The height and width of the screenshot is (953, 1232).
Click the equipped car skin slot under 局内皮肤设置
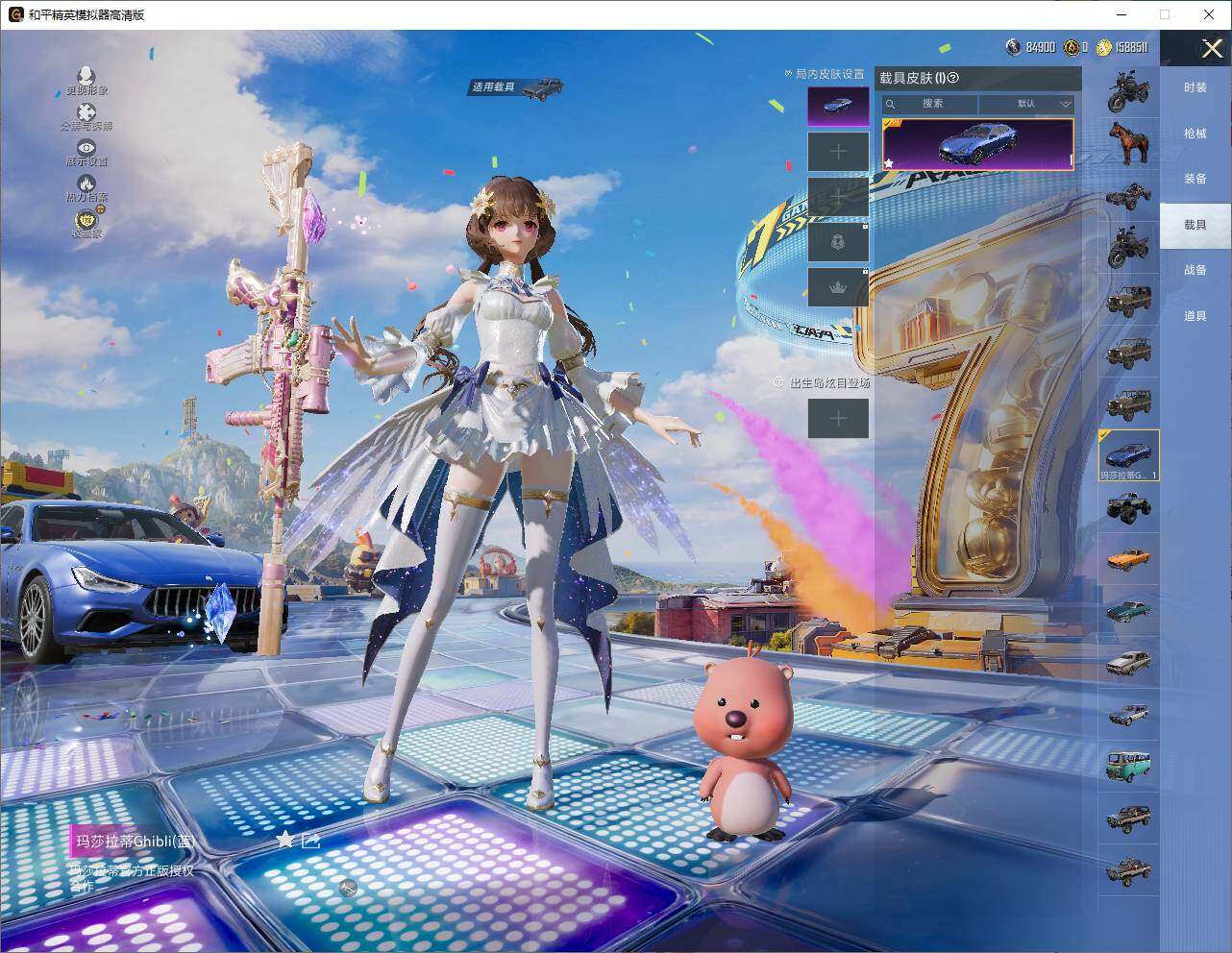[x=838, y=106]
